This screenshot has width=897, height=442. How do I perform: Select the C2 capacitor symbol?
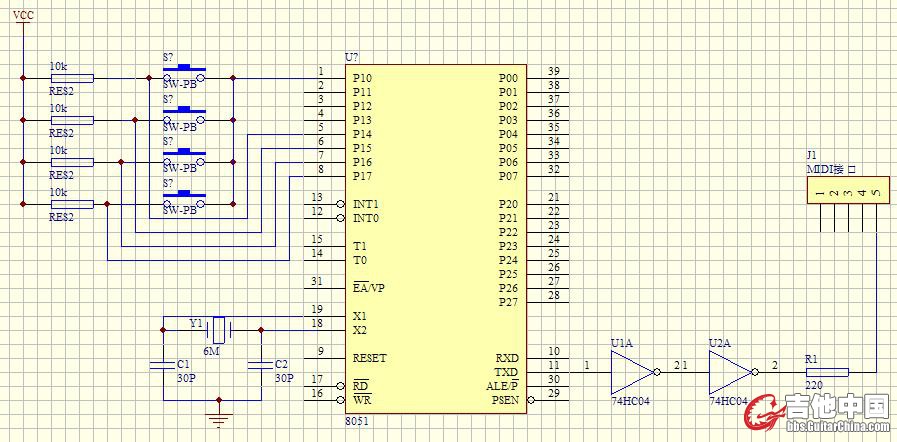261,365
